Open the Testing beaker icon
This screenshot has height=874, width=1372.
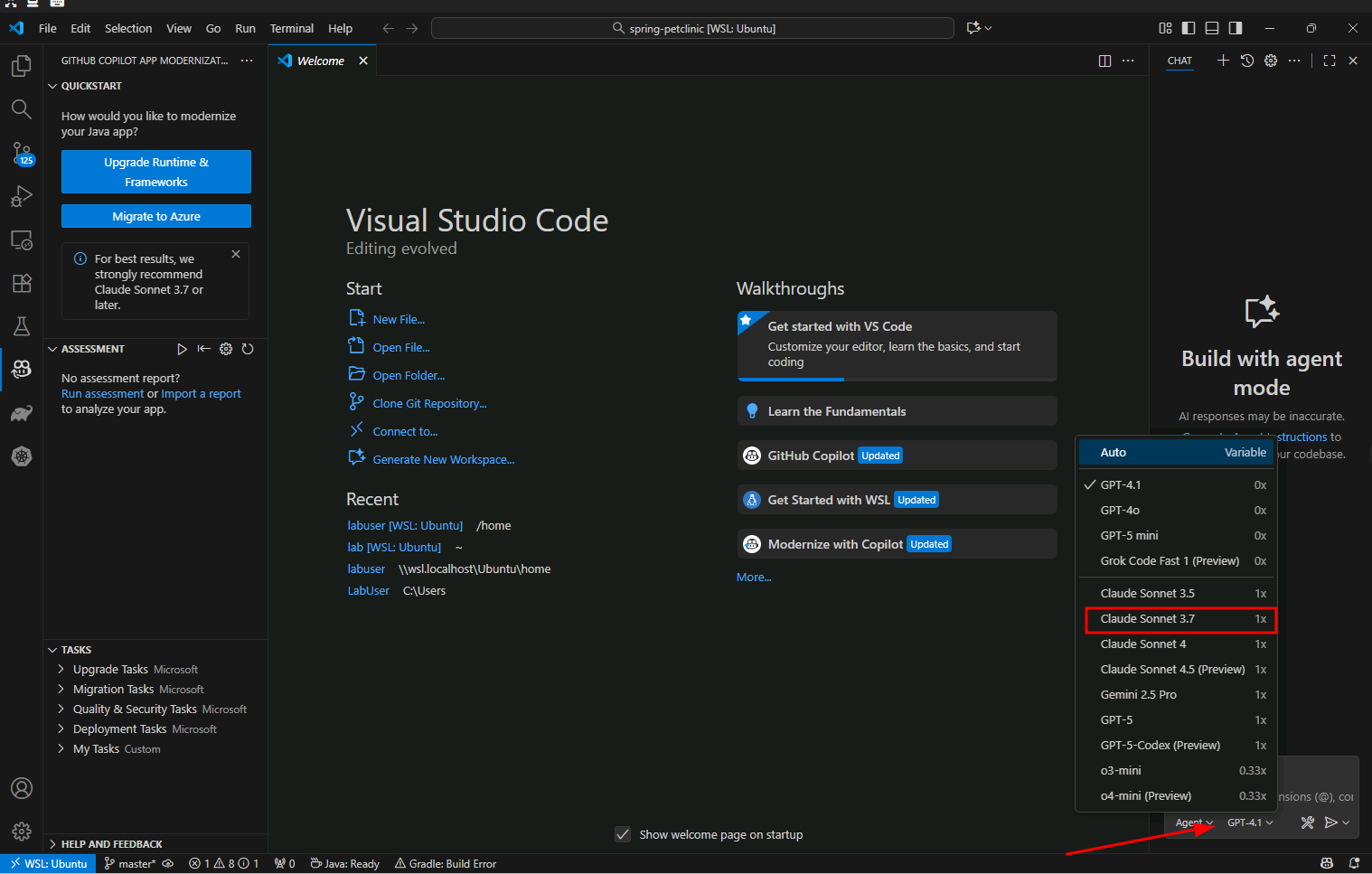point(22,326)
